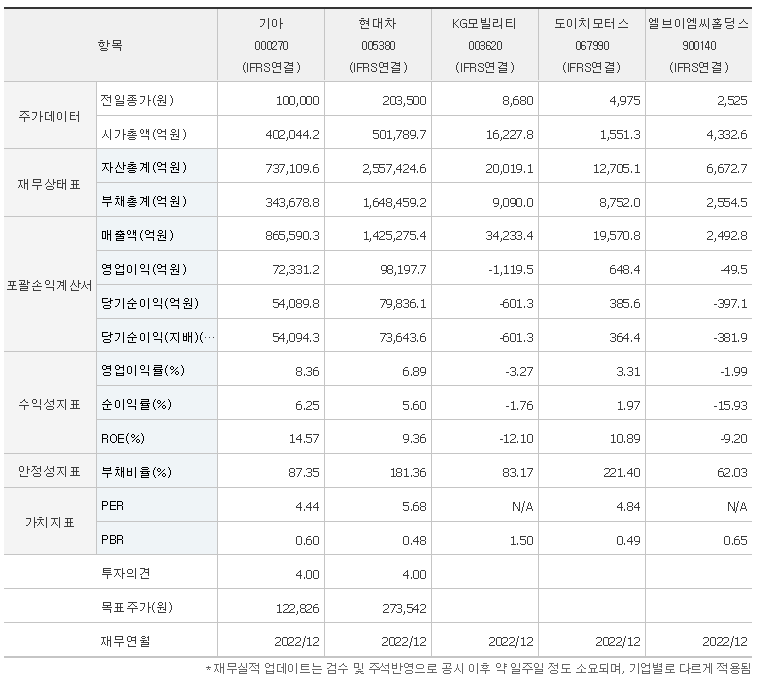The width and height of the screenshot is (762, 679).
Task: Click the 시가총액(억원) row label
Action: coord(144,134)
